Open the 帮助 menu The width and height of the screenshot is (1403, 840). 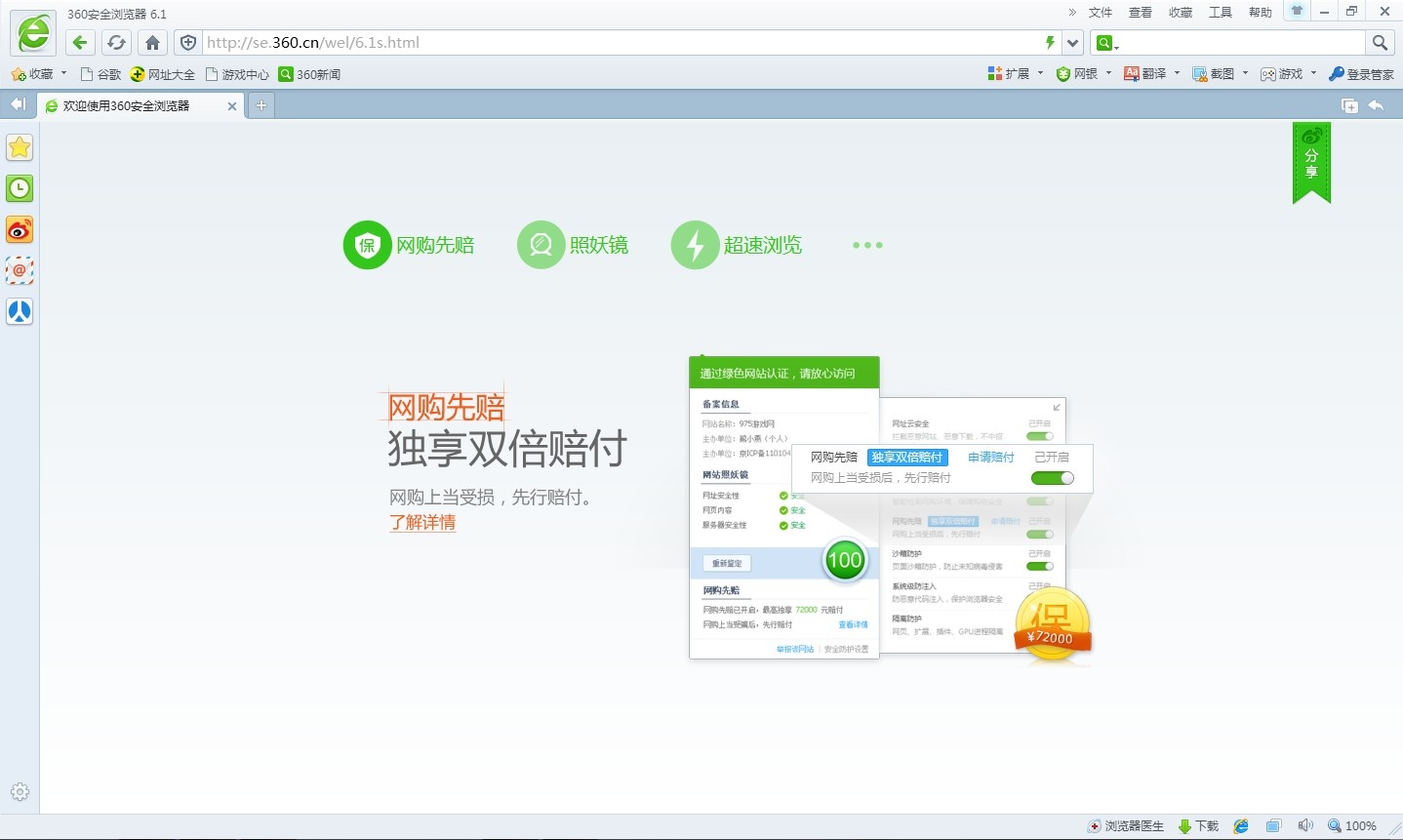(1261, 12)
